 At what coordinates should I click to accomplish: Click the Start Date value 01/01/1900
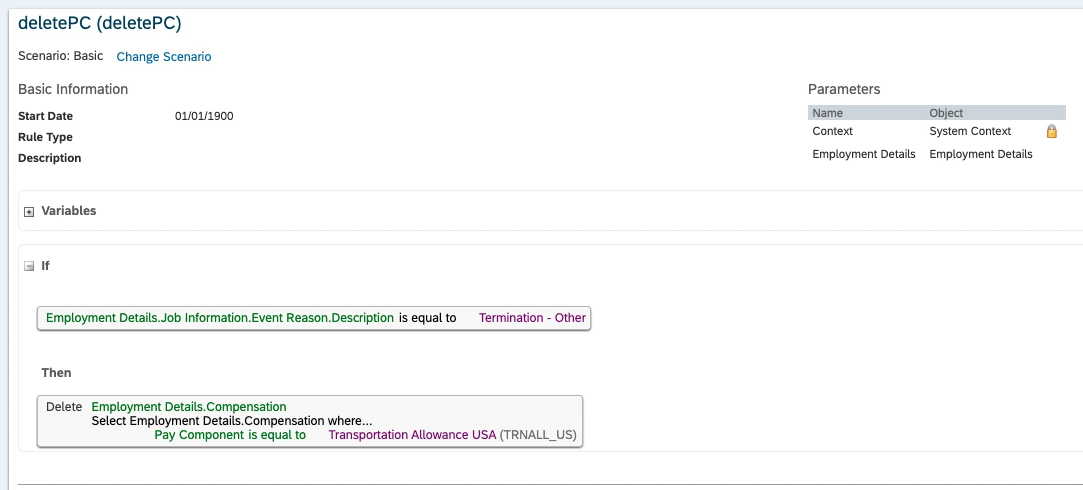[x=204, y=116]
